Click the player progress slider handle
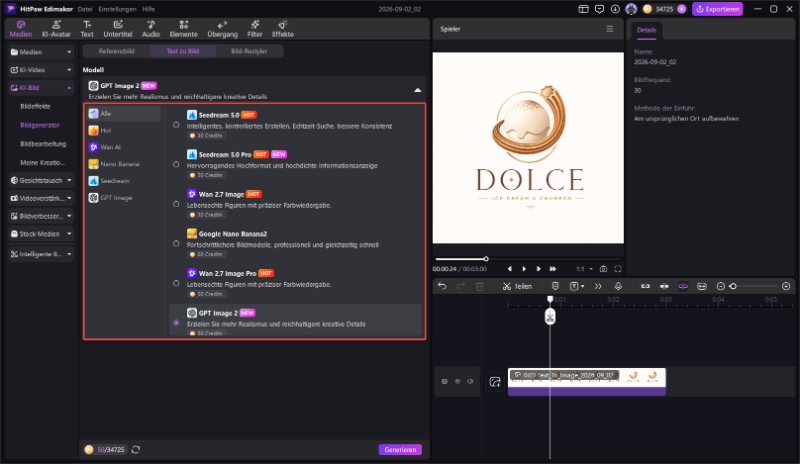800x464 pixels. coord(486,259)
